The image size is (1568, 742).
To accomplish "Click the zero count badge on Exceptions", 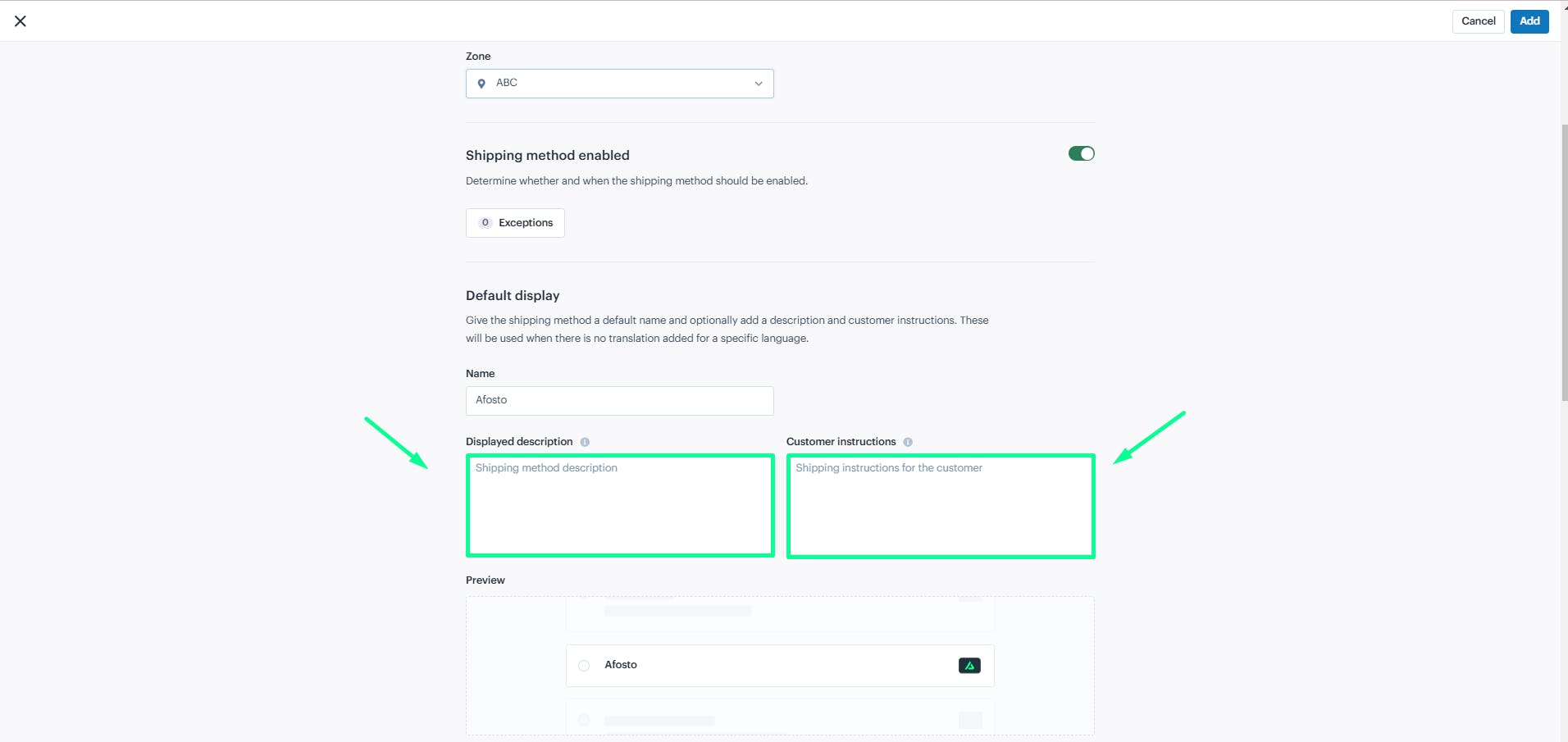I will (x=485, y=223).
